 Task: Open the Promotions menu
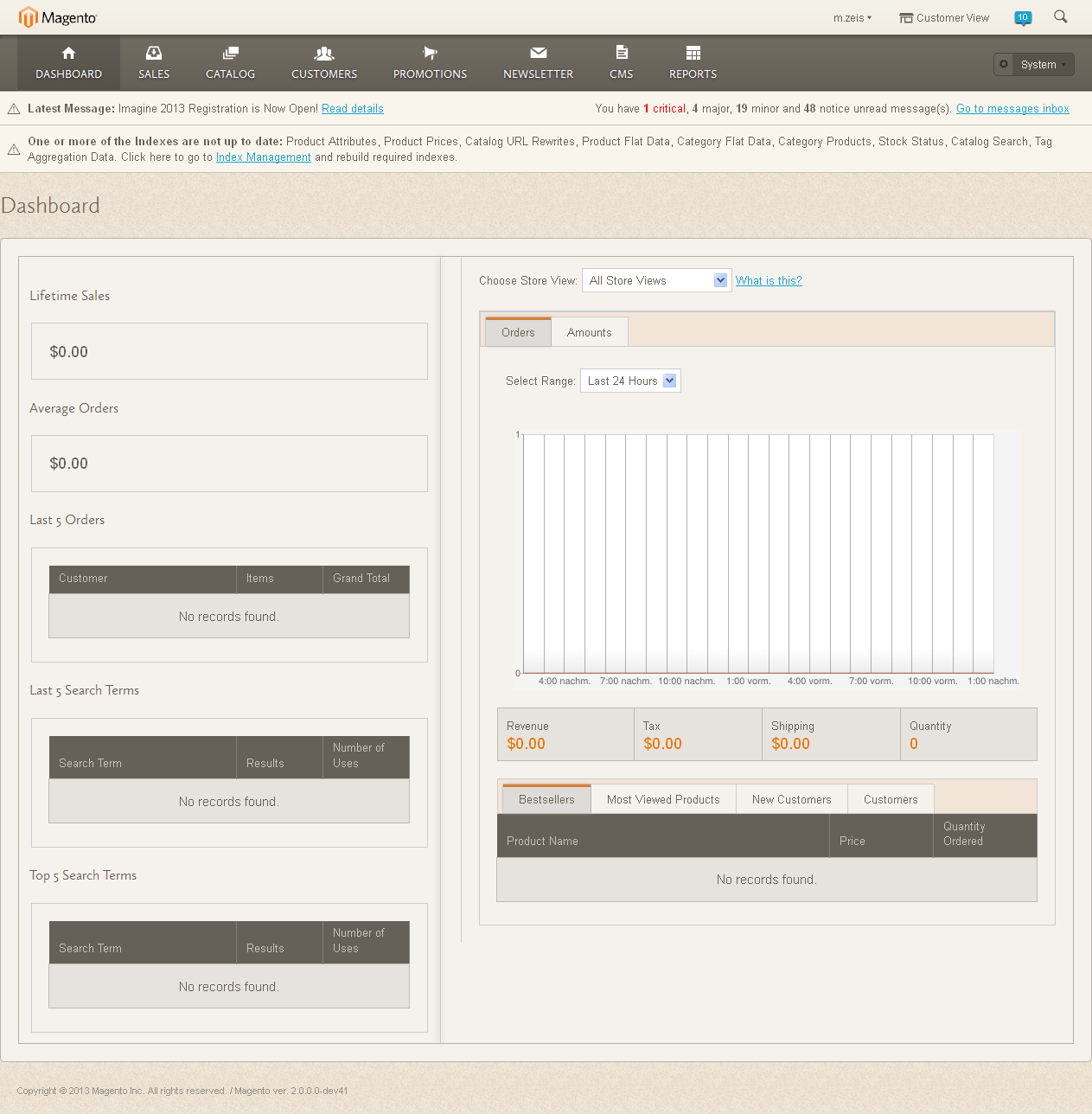click(430, 63)
